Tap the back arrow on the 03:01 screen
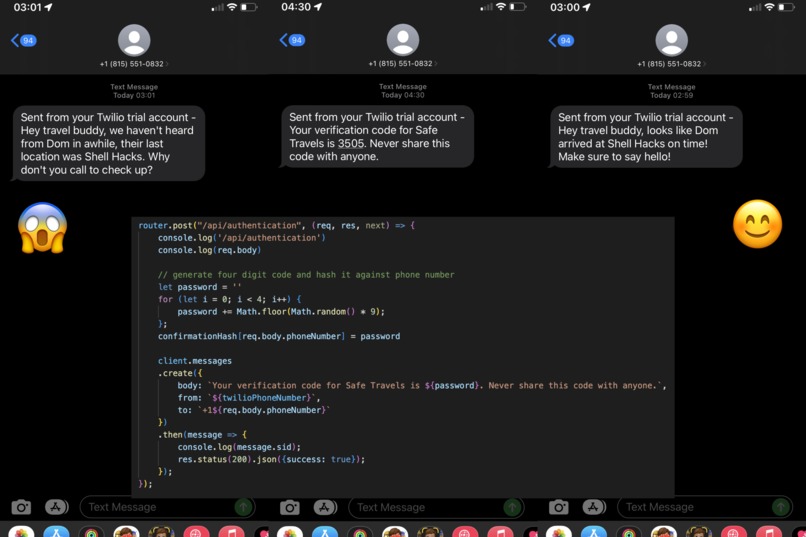Image resolution: width=806 pixels, height=537 pixels. pos(15,40)
